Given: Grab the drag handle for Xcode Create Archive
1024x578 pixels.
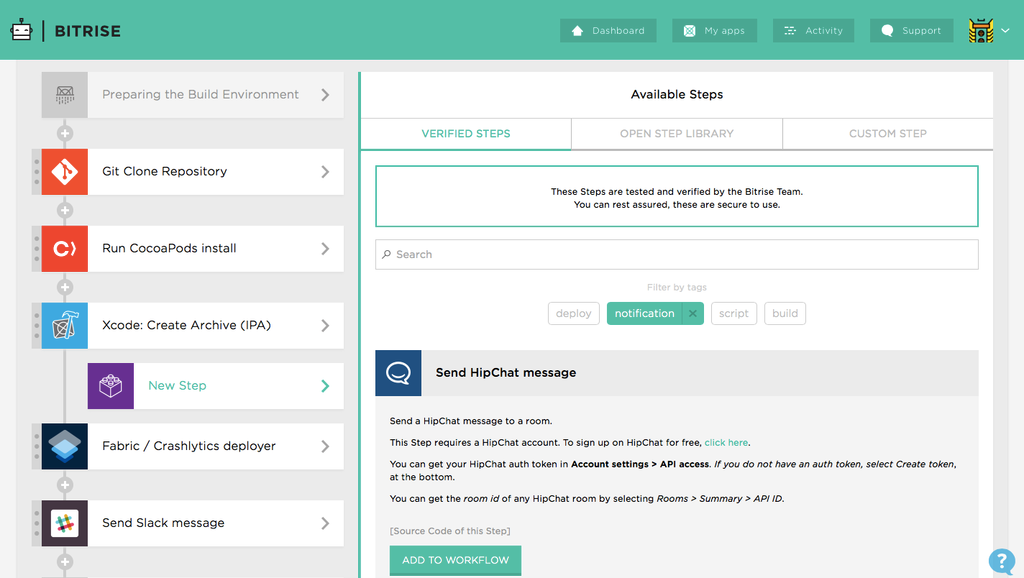Looking at the screenshot, I should point(37,325).
